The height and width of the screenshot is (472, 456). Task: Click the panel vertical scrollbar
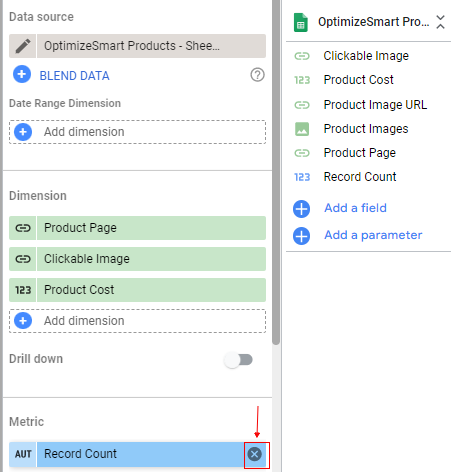click(x=276, y=172)
